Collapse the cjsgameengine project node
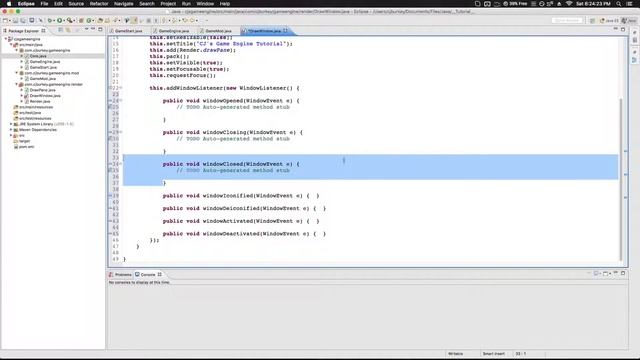Image resolution: width=640 pixels, height=360 pixels. [x=6, y=39]
